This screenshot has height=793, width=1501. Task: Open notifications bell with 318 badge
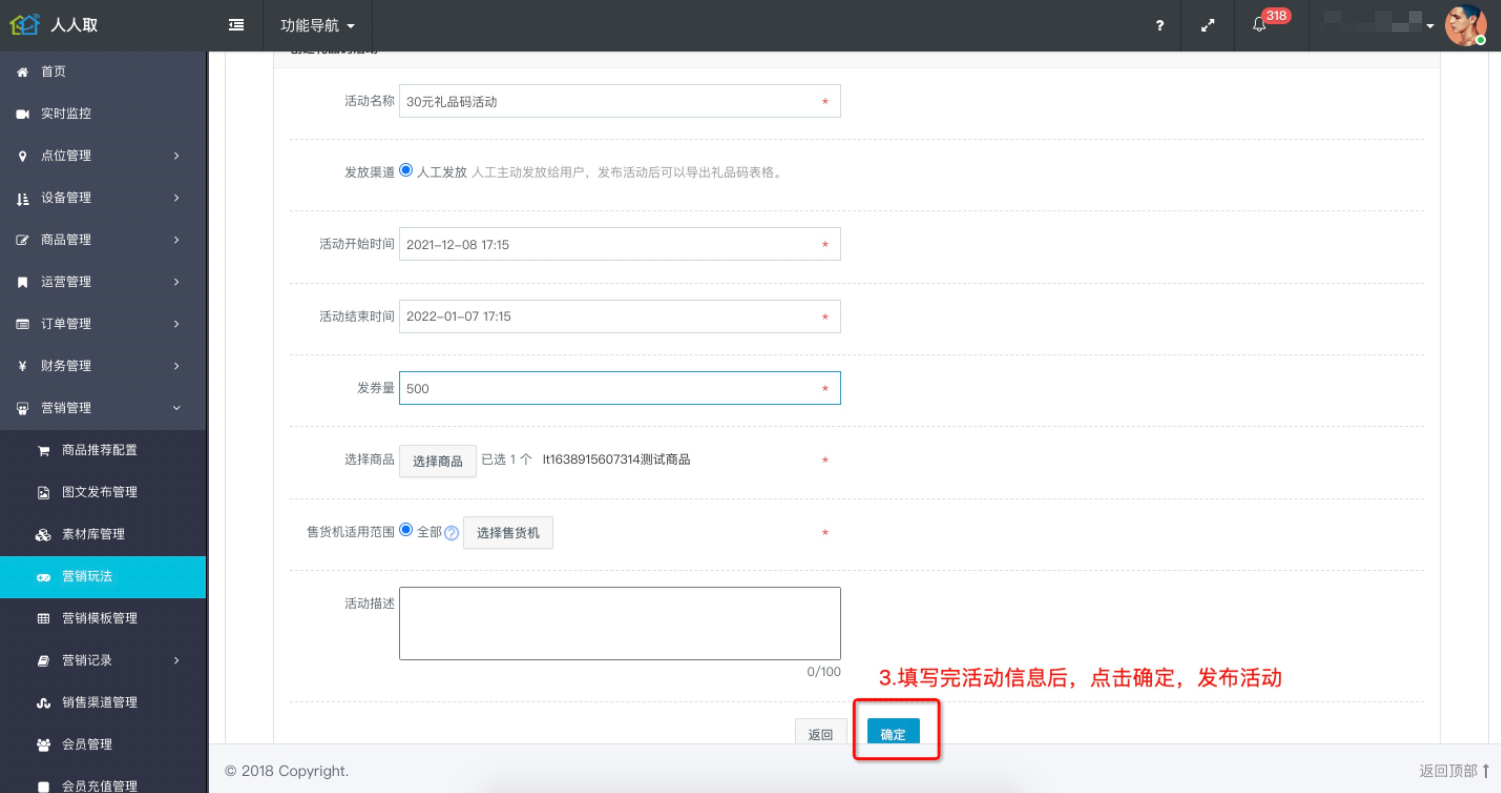coord(1259,25)
